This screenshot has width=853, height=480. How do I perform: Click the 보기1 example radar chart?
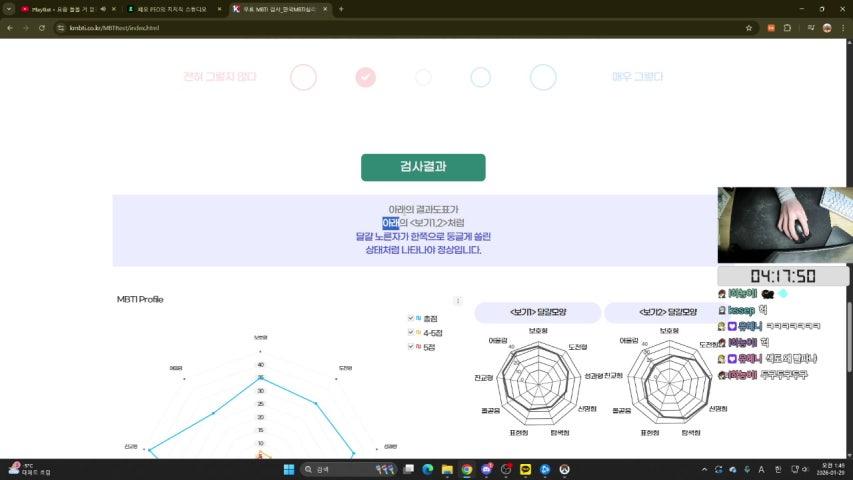[x=539, y=383]
